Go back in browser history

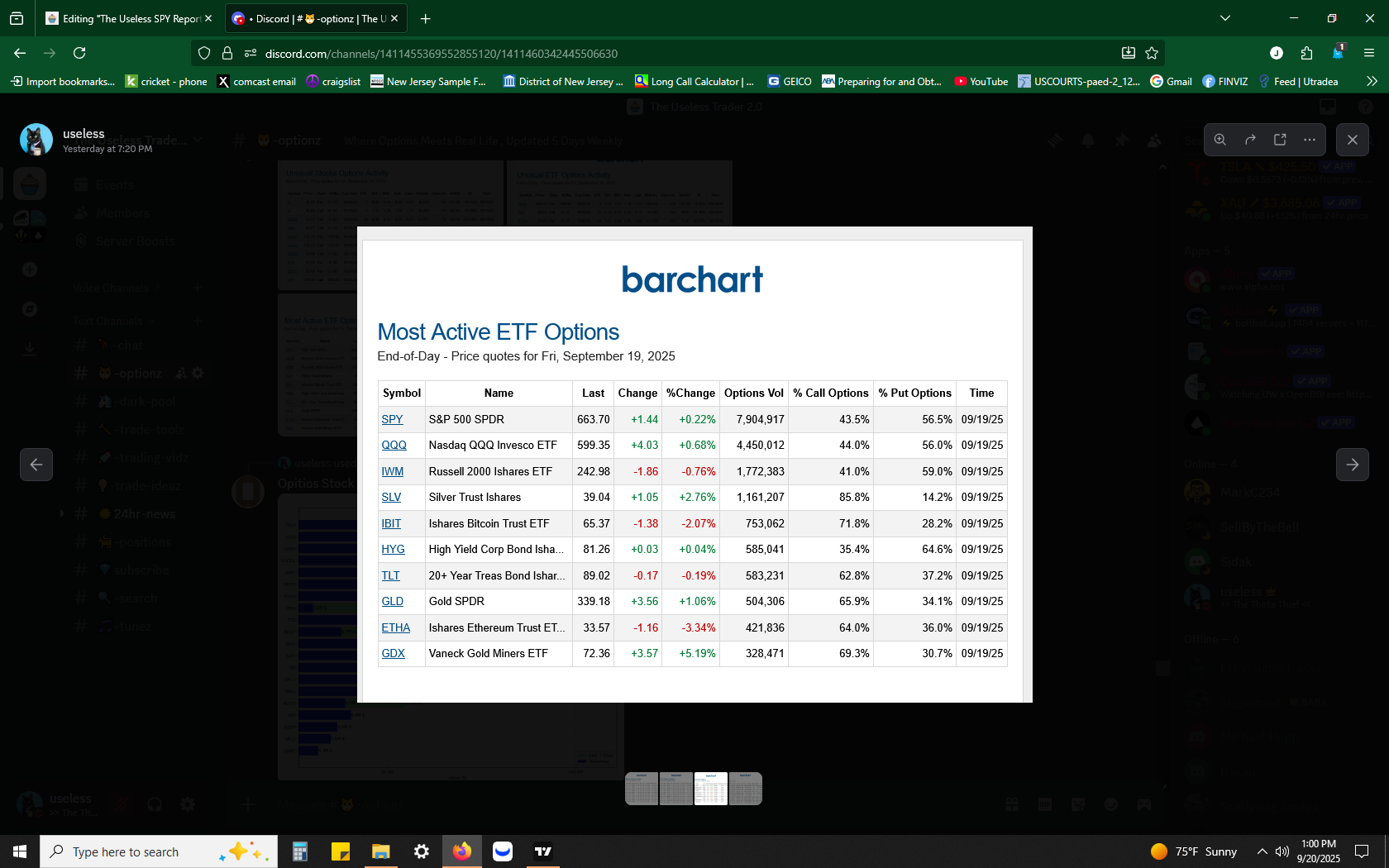[20, 53]
